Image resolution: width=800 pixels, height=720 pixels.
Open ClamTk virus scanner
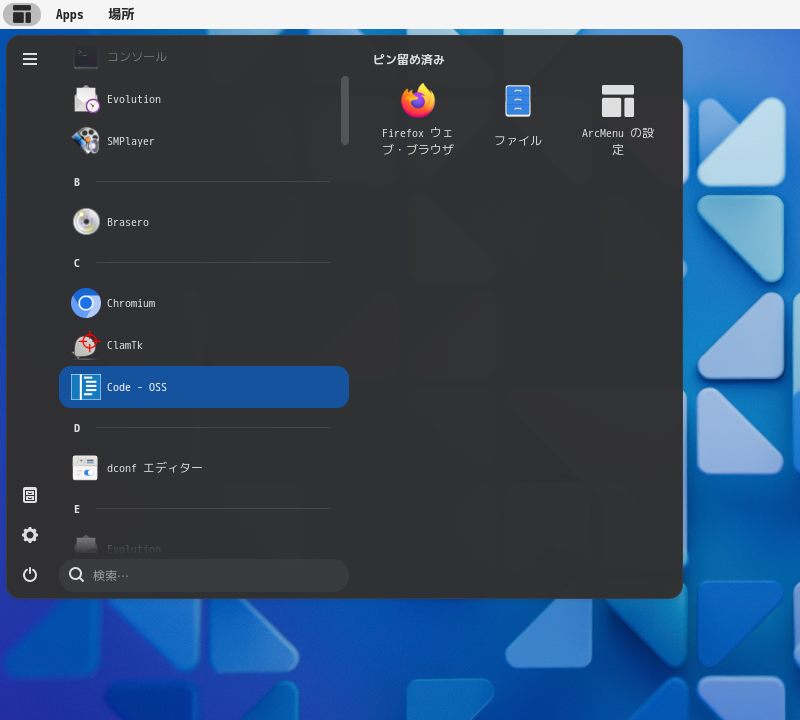tap(204, 345)
